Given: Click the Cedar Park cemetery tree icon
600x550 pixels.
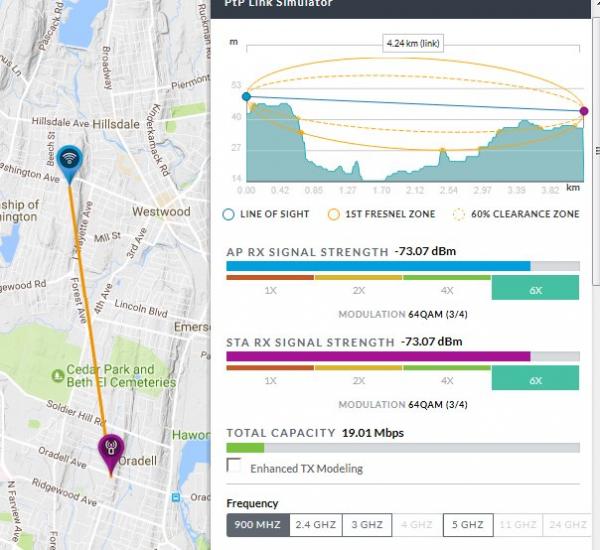Looking at the screenshot, I should [x=58, y=375].
